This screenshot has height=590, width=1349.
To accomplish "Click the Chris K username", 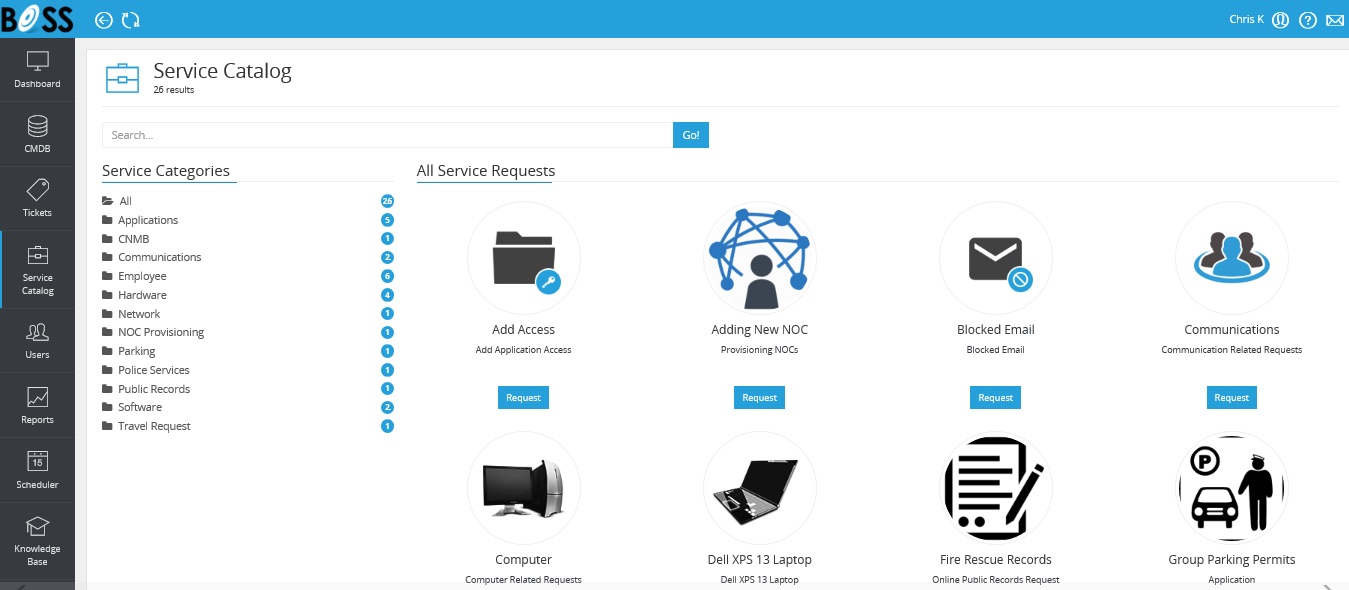I will click(x=1246, y=19).
